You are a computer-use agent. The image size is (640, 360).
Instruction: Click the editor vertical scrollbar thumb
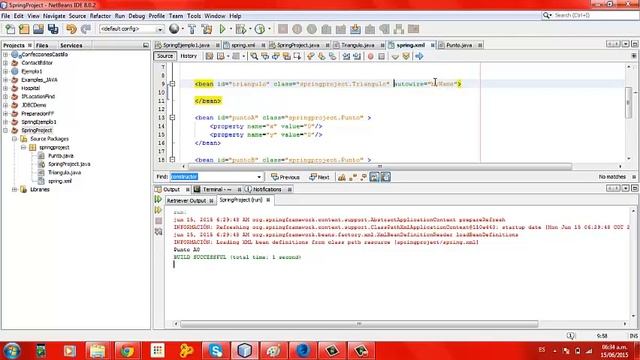click(629, 103)
